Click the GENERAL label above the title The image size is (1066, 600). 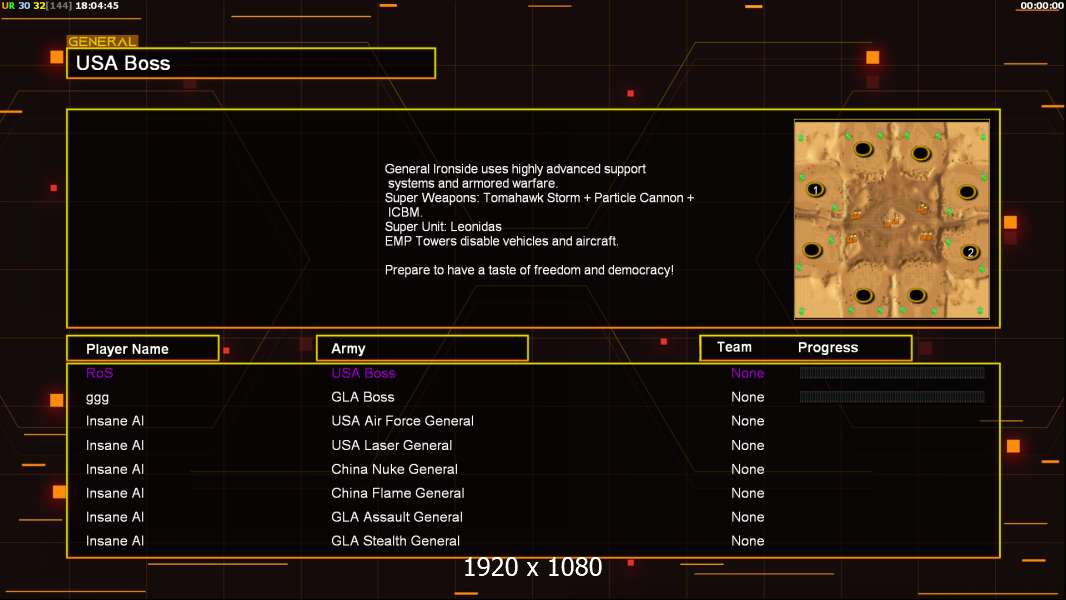point(102,41)
